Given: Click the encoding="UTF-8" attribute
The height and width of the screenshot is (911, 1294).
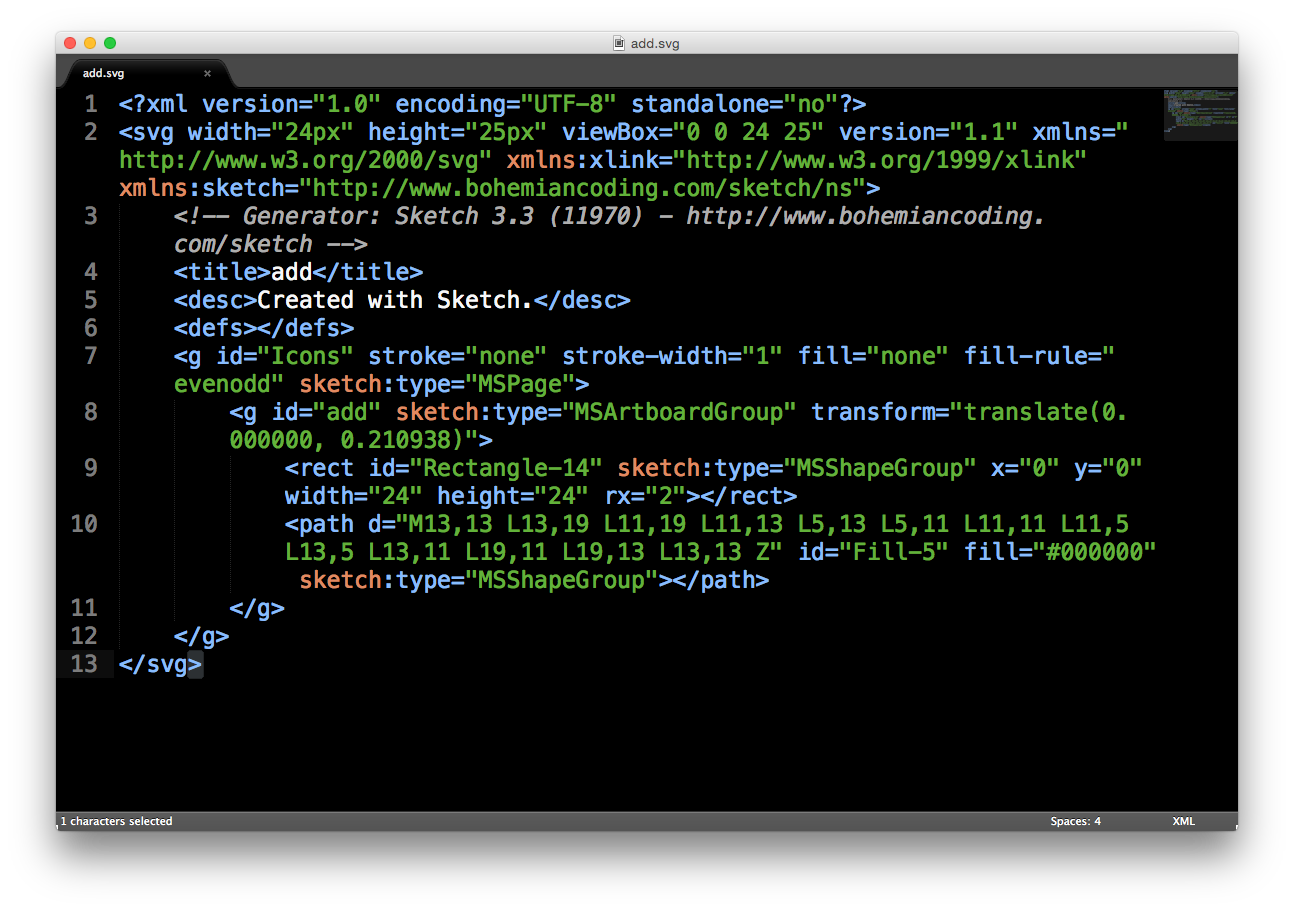Looking at the screenshot, I should pyautogui.click(x=506, y=104).
